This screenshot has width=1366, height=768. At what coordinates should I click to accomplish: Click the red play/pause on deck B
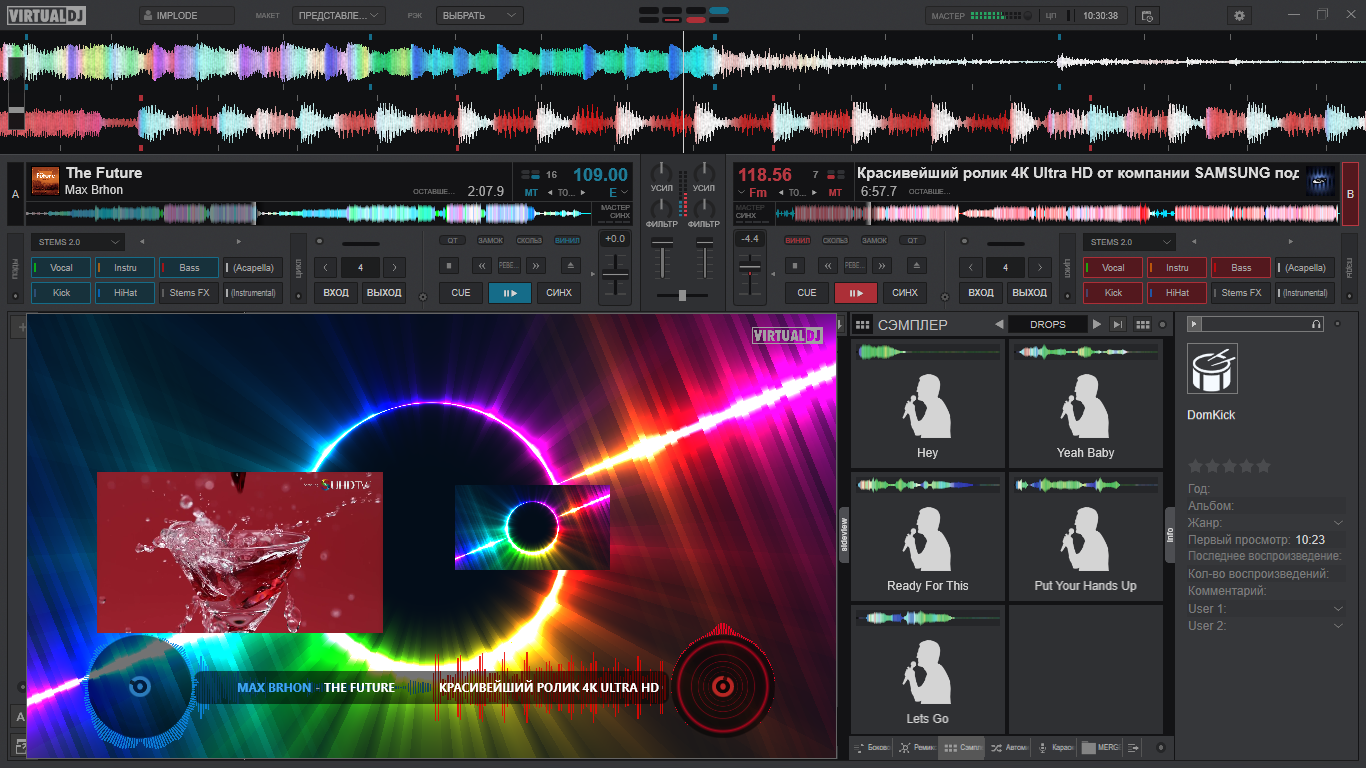coord(855,293)
